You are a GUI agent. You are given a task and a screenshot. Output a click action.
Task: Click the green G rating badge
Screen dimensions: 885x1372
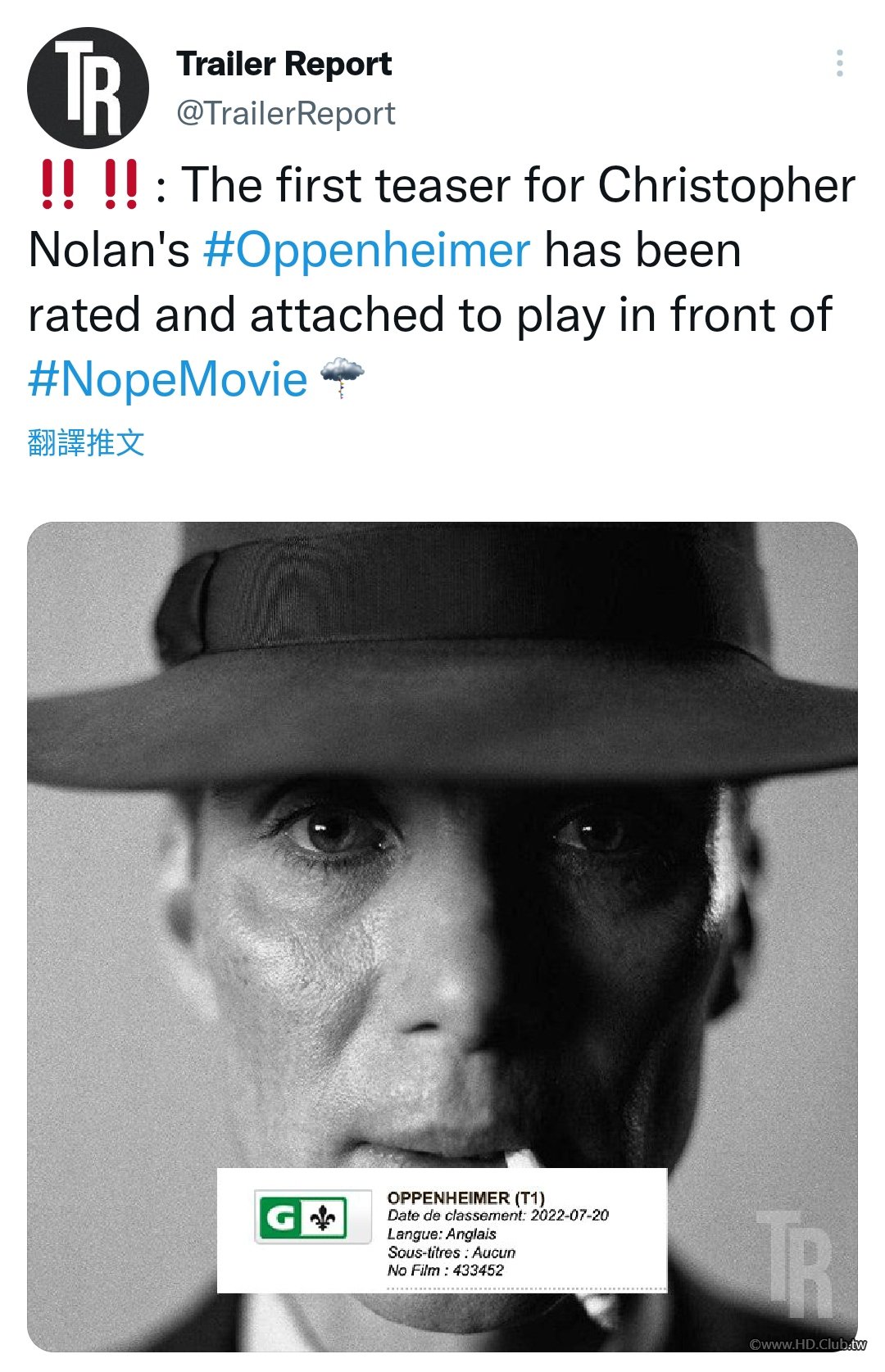click(281, 1218)
